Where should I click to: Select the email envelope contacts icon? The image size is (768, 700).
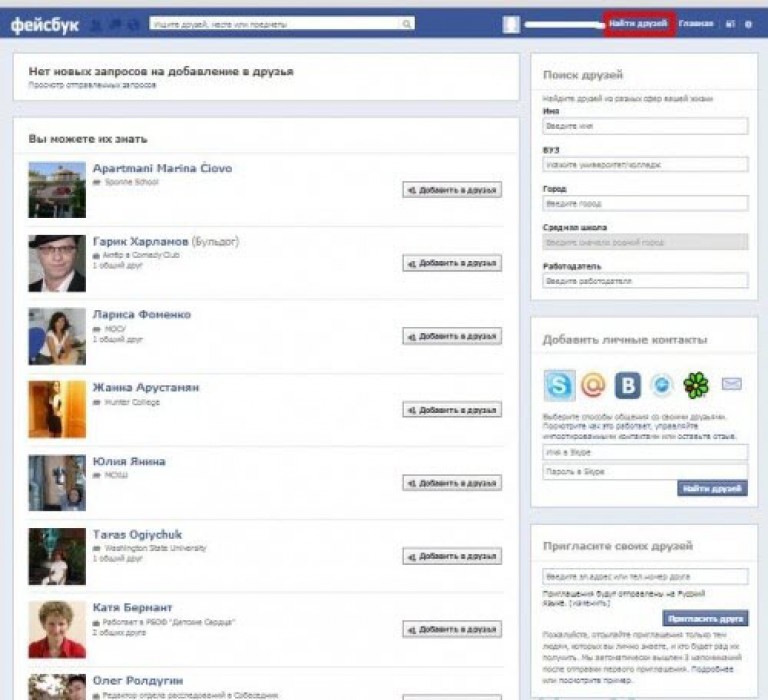click(x=732, y=384)
